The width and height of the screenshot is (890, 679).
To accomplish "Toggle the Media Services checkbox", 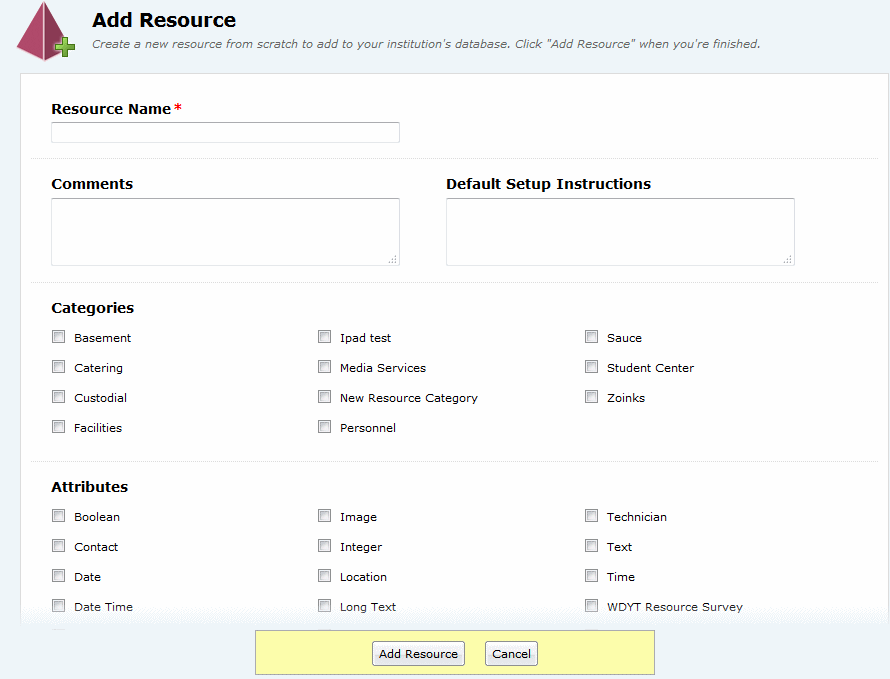I will pos(325,367).
